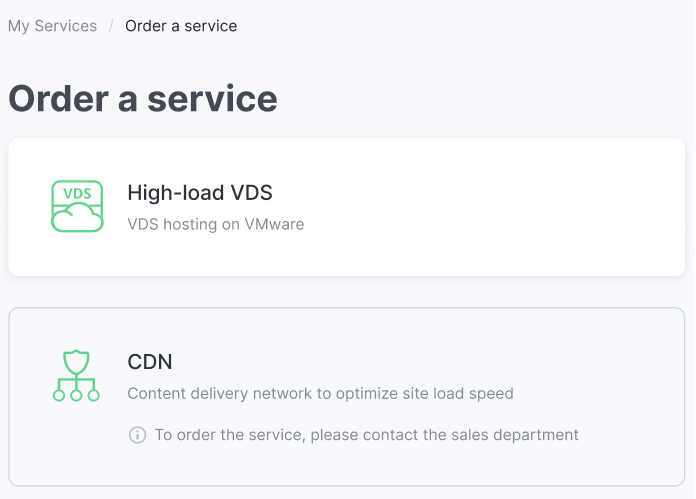This screenshot has width=696, height=499.
Task: Click the breadcrumb slash separator
Action: pos(111,26)
